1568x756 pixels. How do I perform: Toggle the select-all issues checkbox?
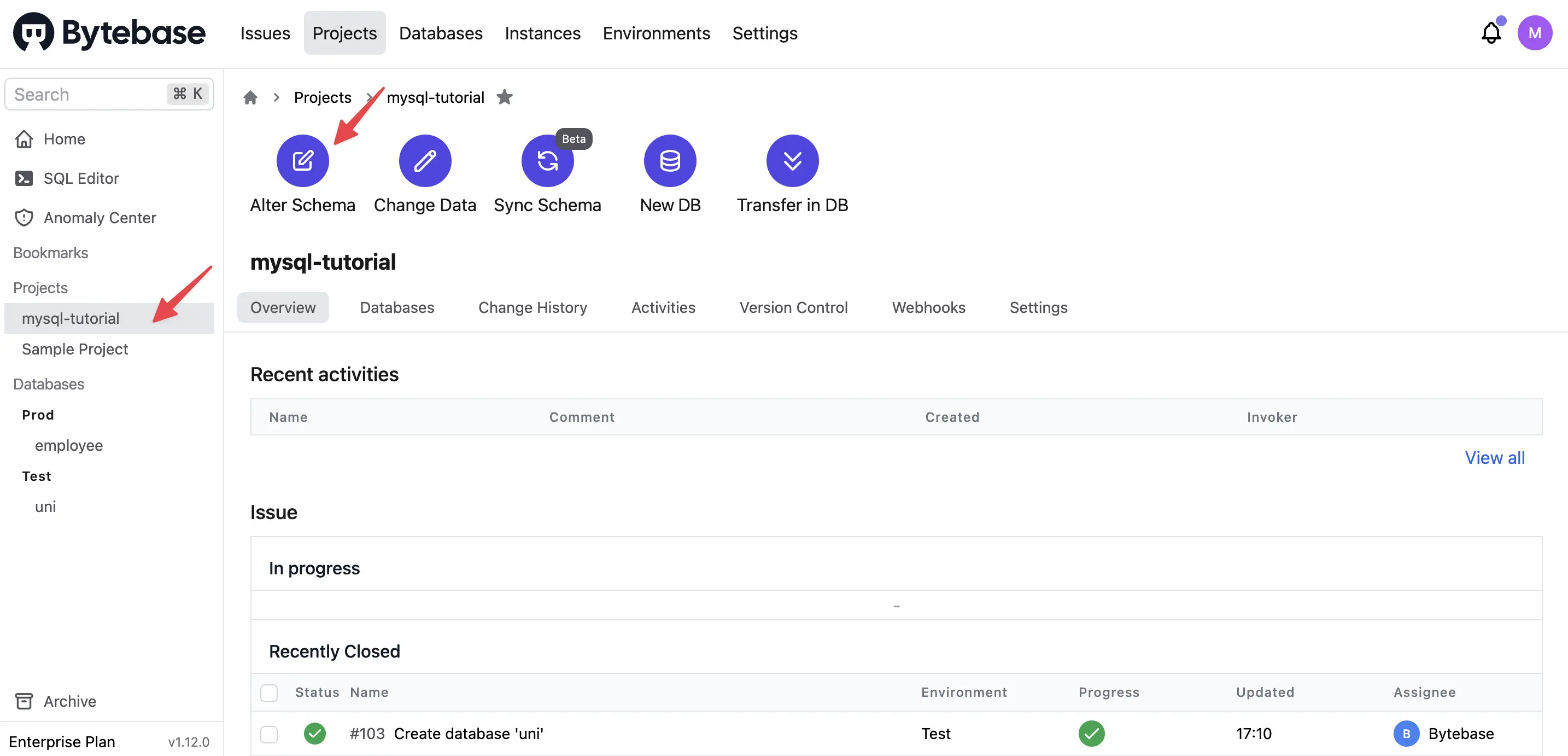(269, 693)
